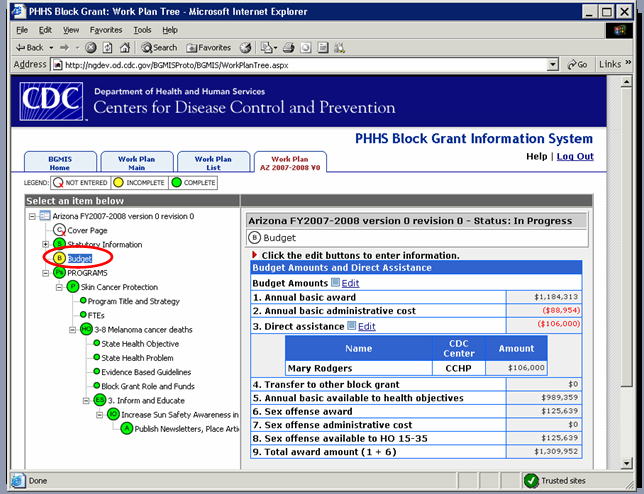Click the Budget Amounts edit icon
The image size is (644, 494).
click(336, 284)
